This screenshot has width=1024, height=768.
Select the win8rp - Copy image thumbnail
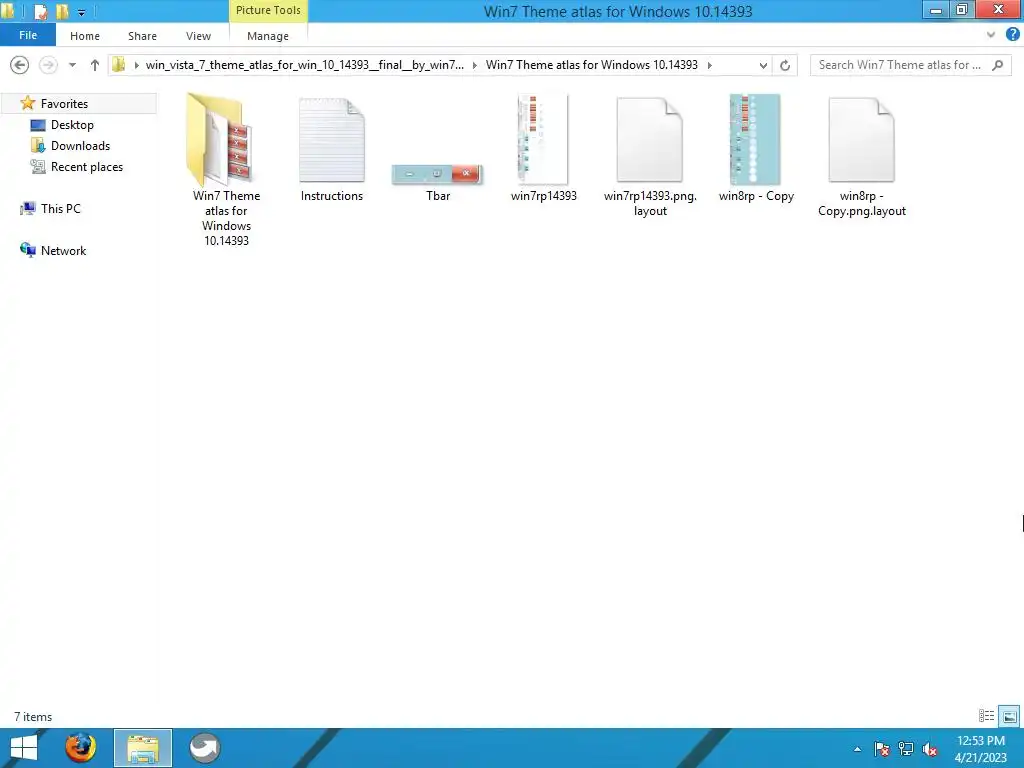[755, 139]
